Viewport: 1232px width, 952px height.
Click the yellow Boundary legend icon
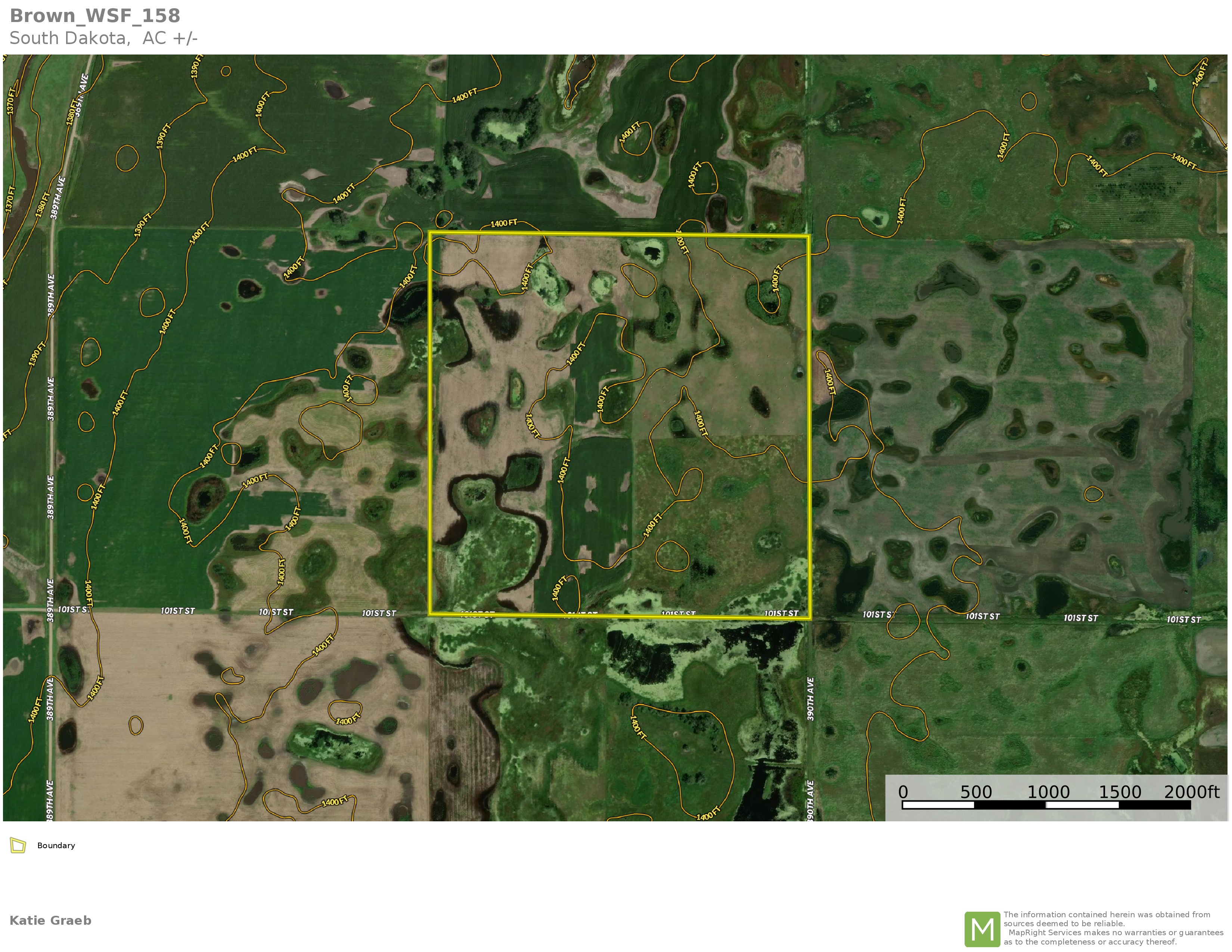point(18,845)
